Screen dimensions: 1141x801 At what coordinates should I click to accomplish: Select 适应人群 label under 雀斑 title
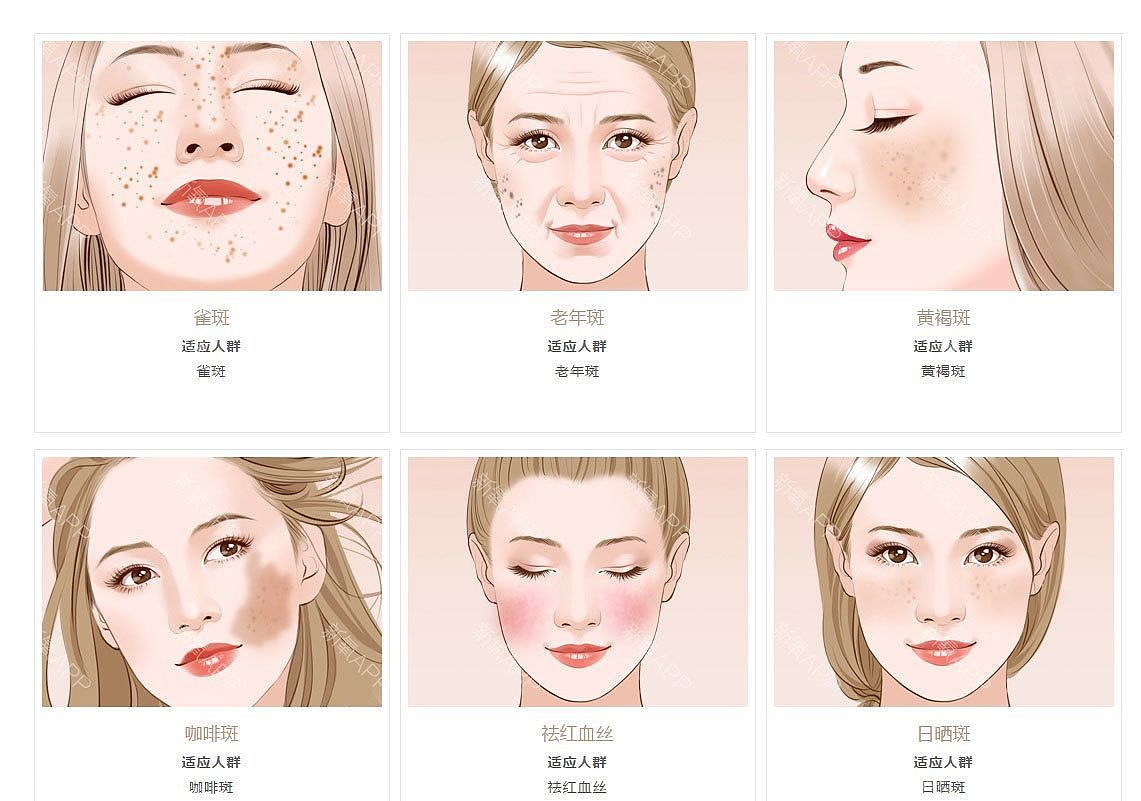211,346
